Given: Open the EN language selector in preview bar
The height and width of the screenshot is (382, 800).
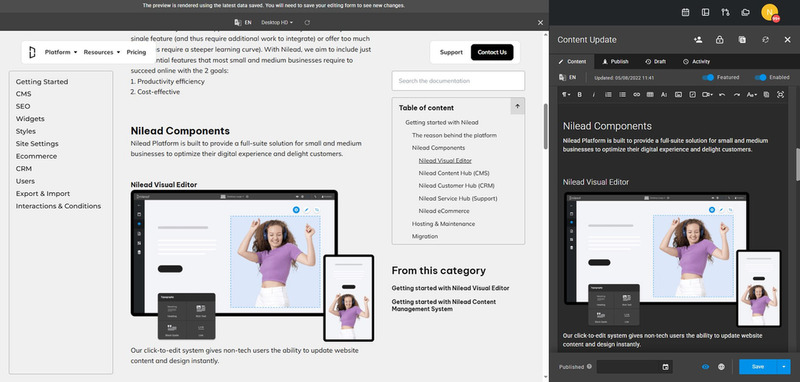Looking at the screenshot, I should point(243,22).
